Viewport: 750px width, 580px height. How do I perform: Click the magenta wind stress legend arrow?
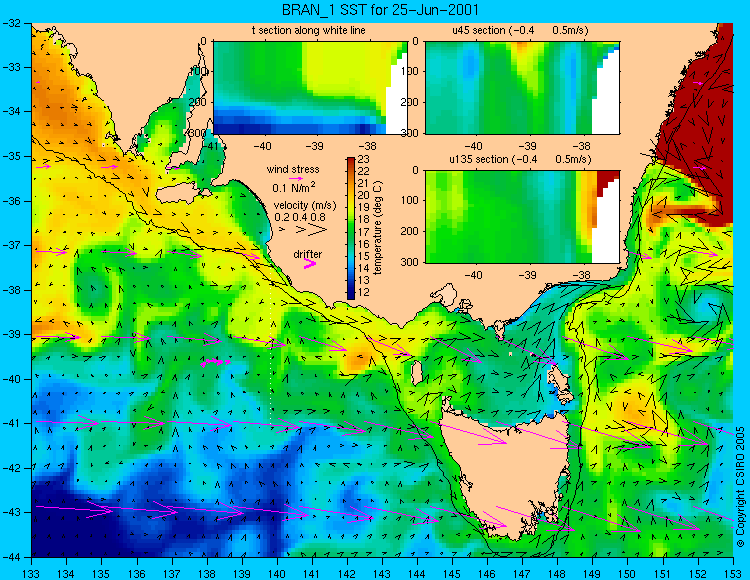[x=296, y=178]
